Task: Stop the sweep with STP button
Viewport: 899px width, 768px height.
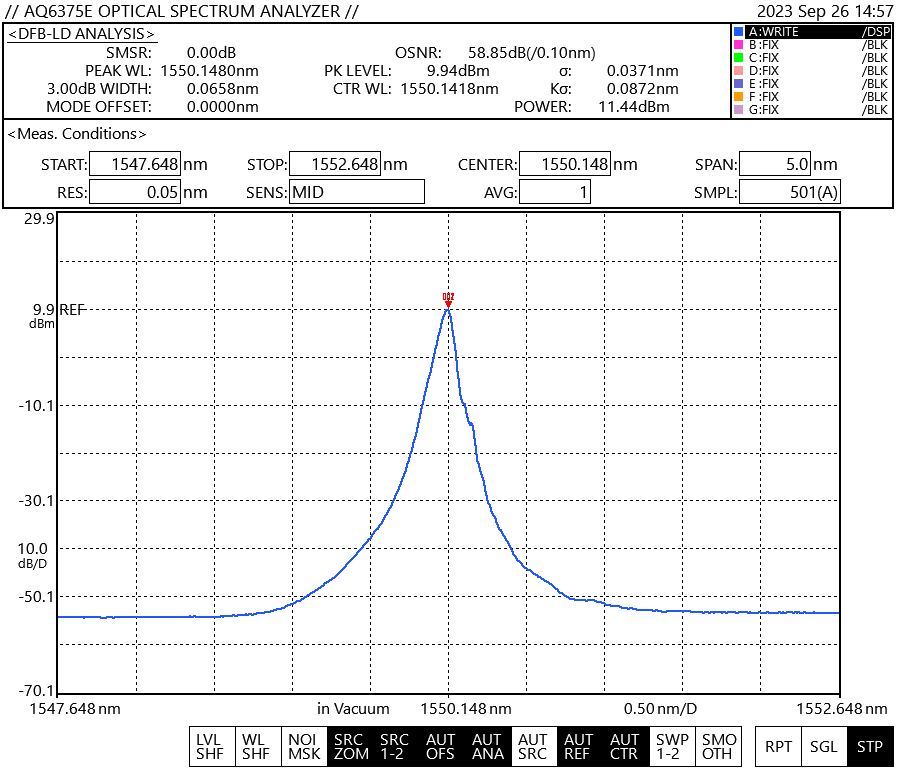Action: point(869,747)
